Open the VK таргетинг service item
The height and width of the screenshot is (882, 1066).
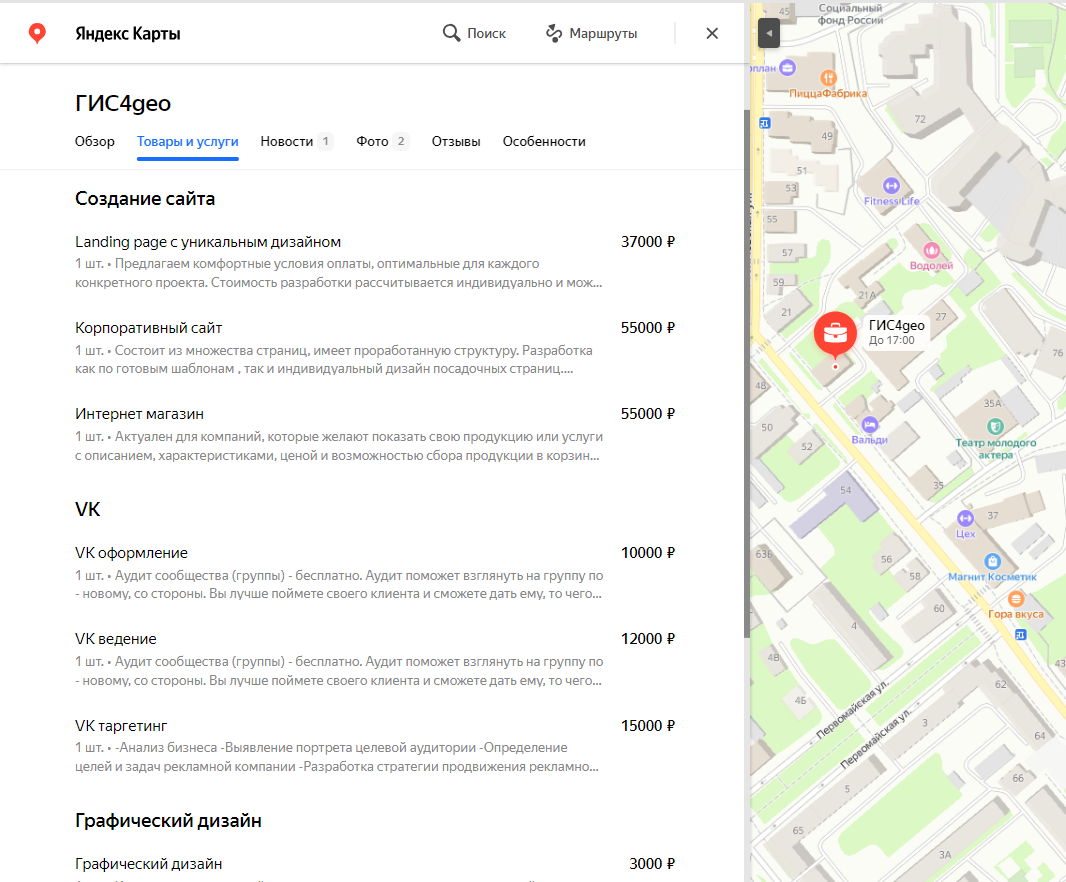[122, 725]
